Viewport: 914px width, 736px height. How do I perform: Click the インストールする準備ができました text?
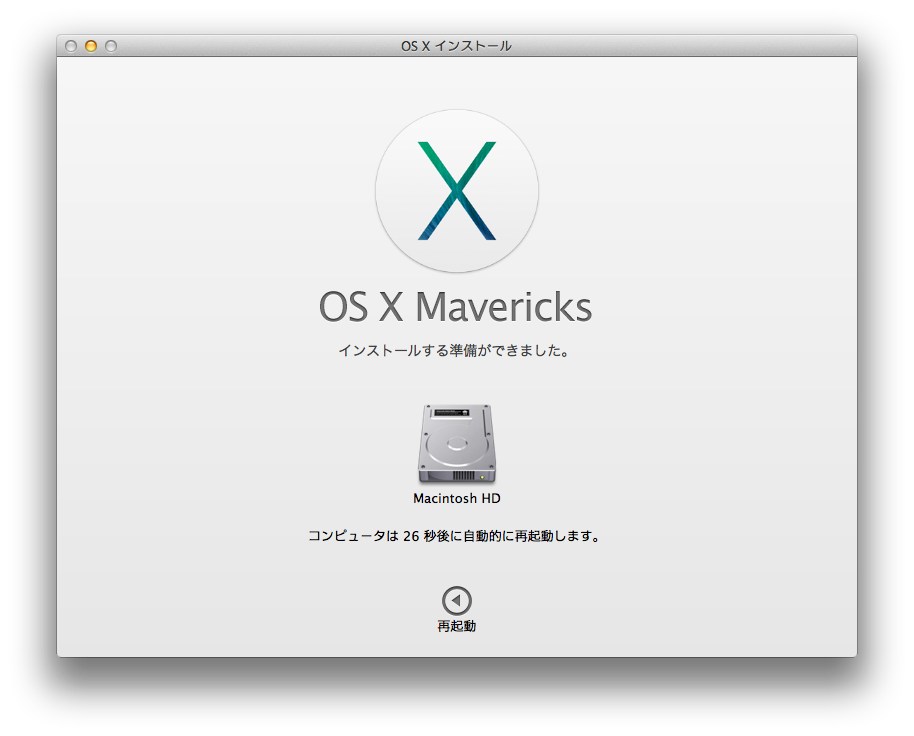click(454, 350)
